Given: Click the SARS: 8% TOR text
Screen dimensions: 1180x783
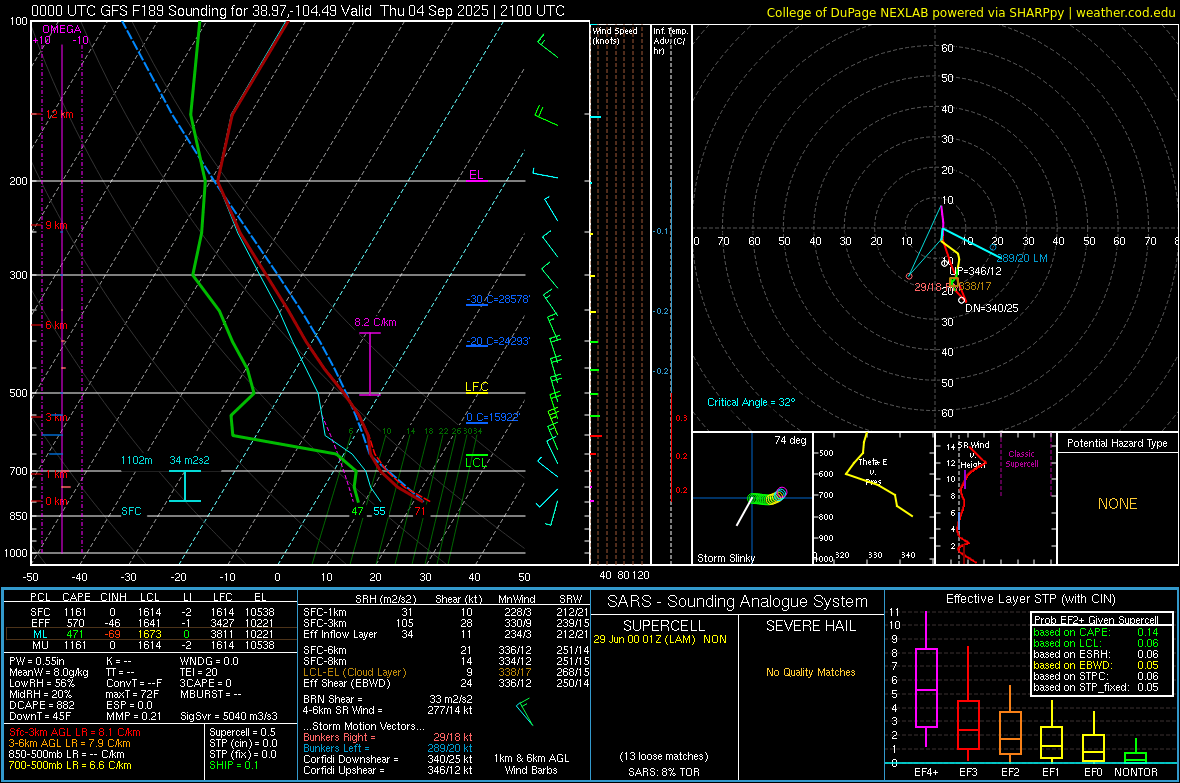Looking at the screenshot, I should [664, 772].
